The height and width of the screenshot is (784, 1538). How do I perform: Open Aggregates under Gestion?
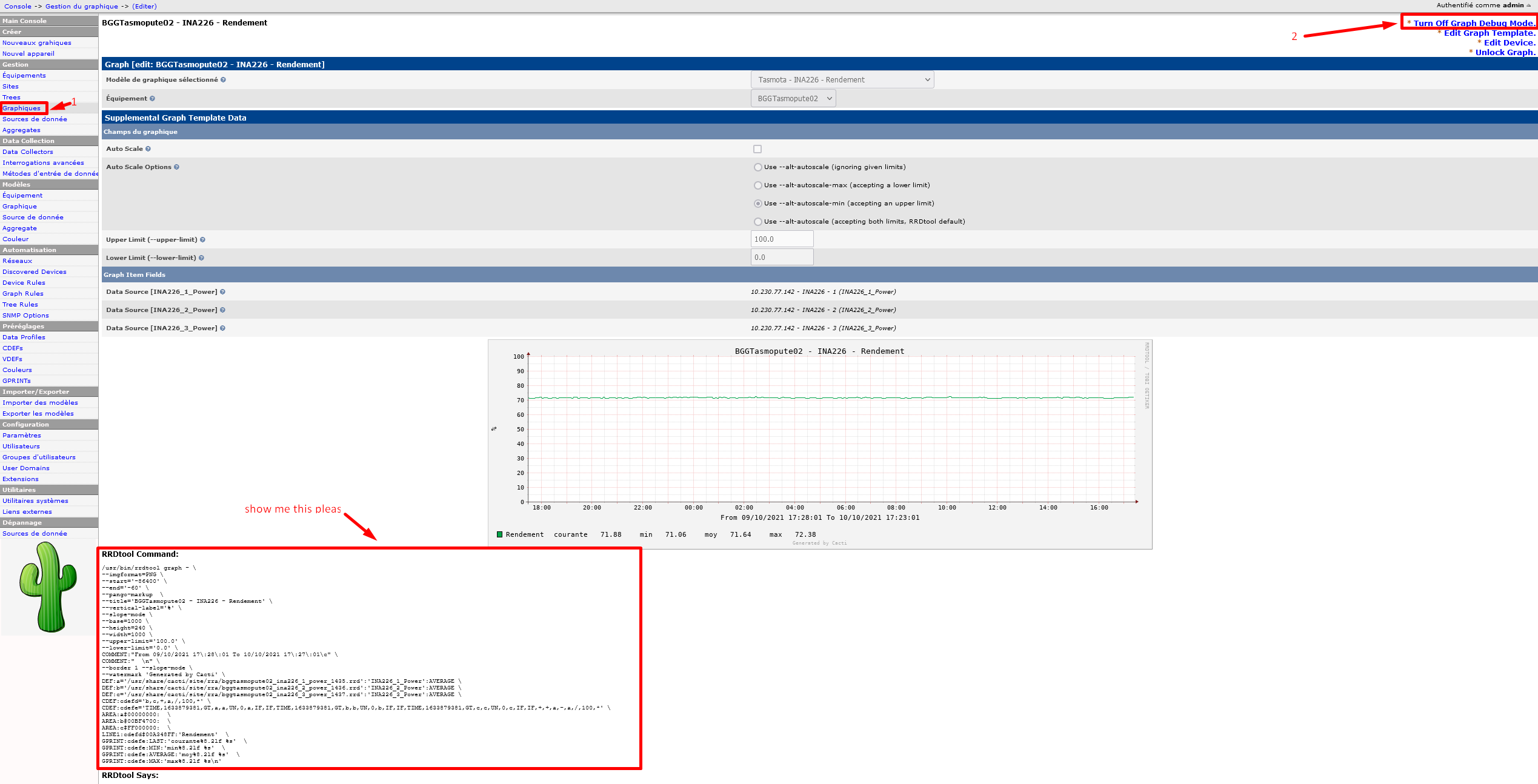[x=21, y=130]
